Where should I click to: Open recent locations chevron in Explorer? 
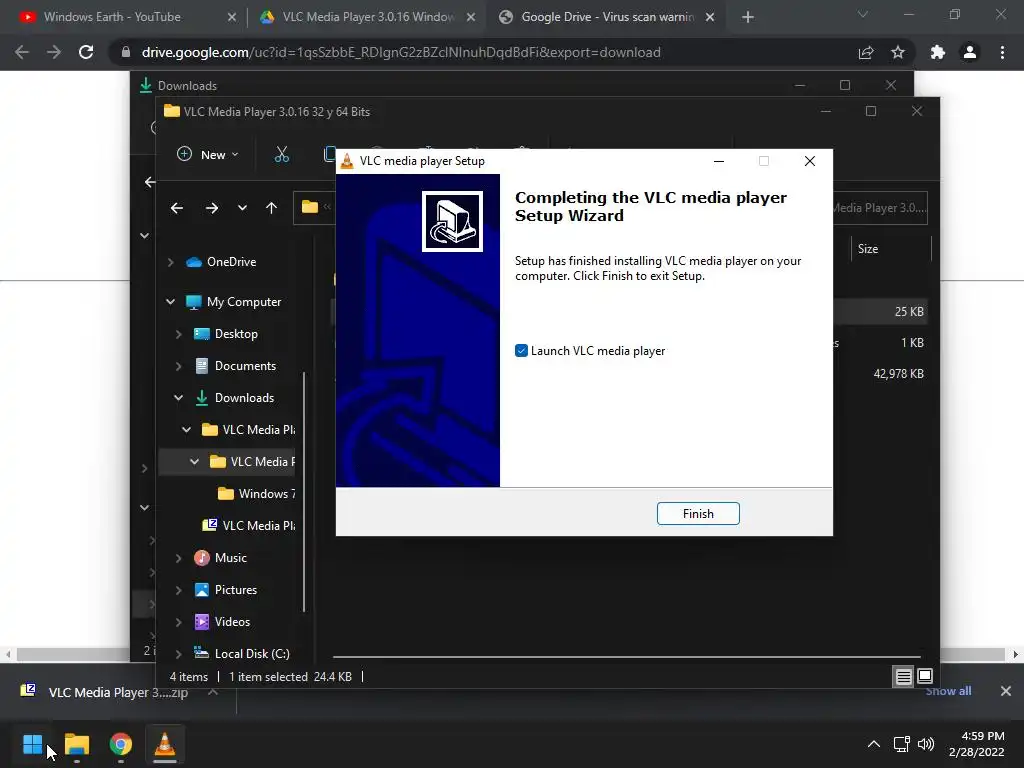pos(242,208)
